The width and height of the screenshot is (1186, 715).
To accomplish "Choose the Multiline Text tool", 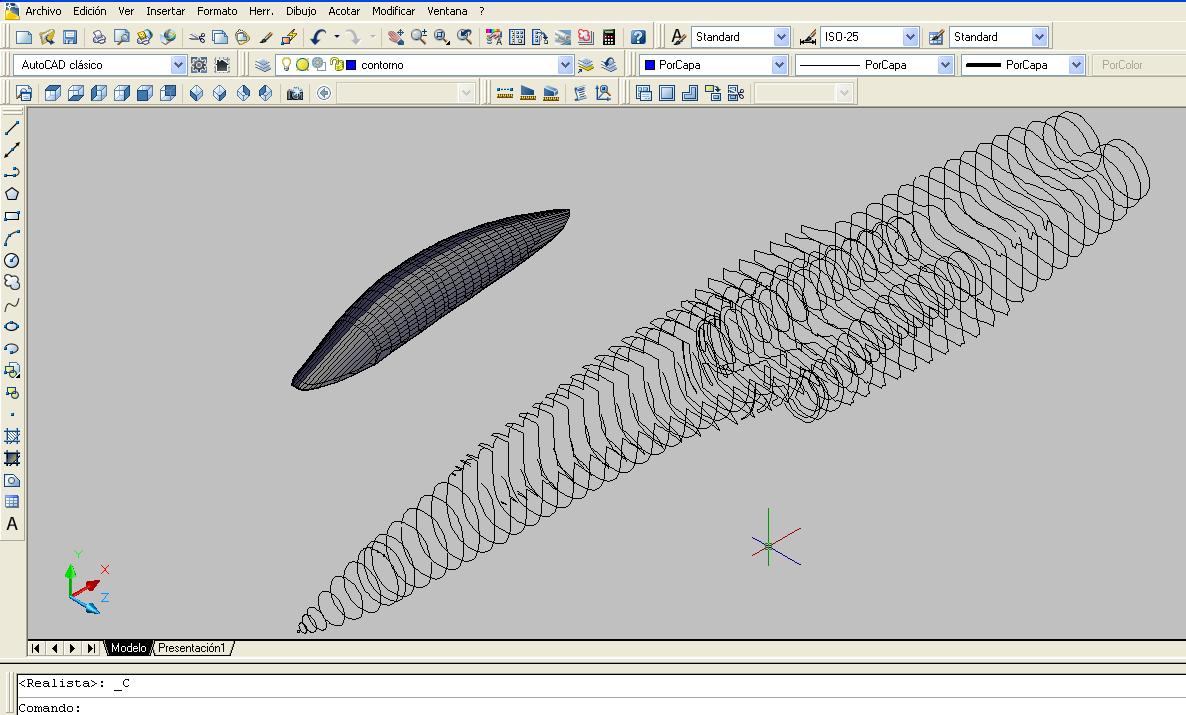I will click(x=12, y=524).
